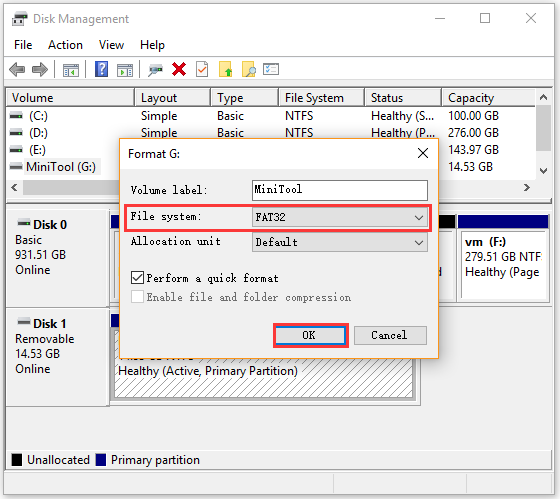Sort by the Capacity column header

(x=489, y=98)
